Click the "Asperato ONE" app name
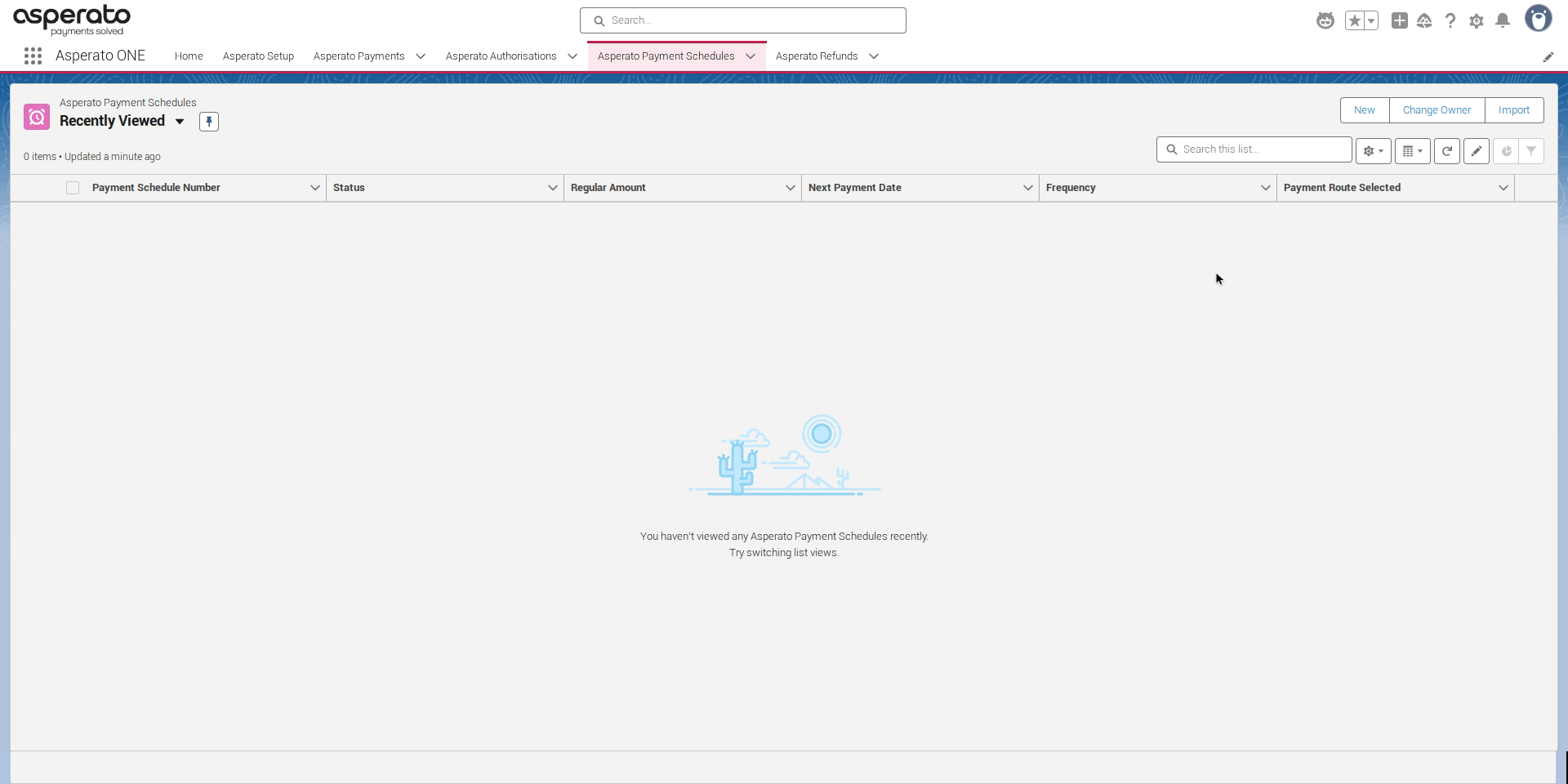This screenshot has width=1568, height=784. click(100, 56)
